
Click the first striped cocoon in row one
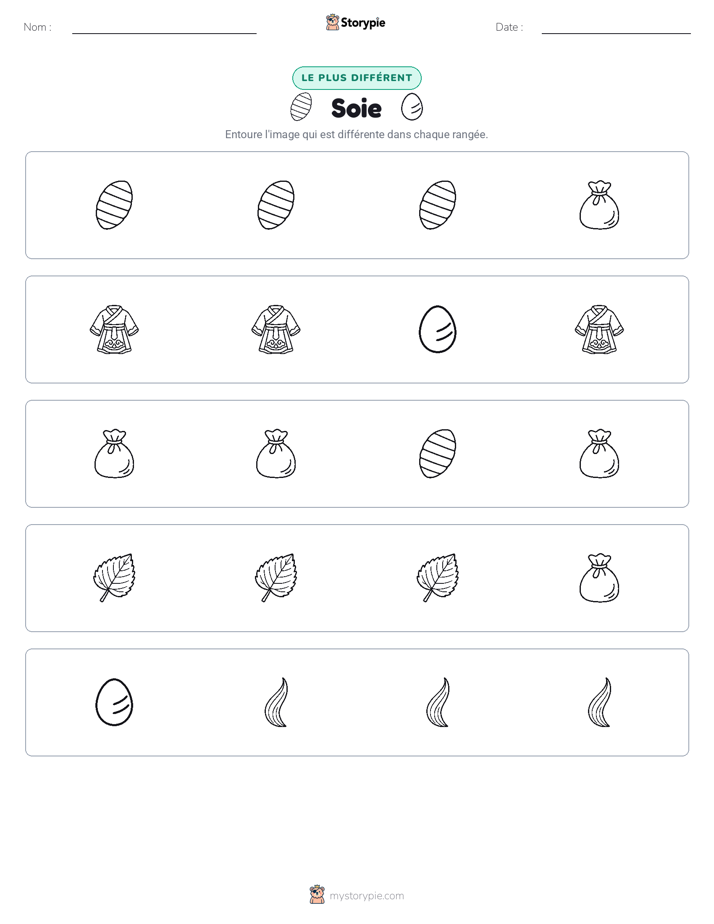114,205
